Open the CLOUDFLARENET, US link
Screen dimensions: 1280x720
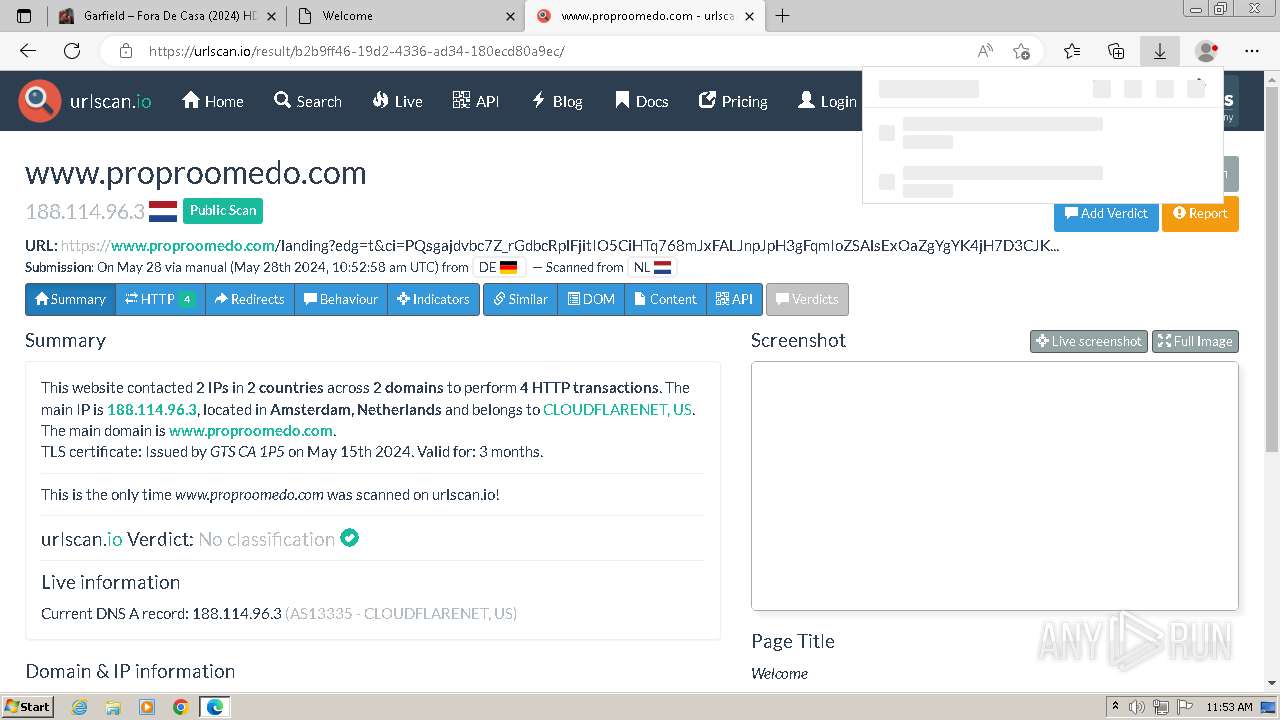617,409
